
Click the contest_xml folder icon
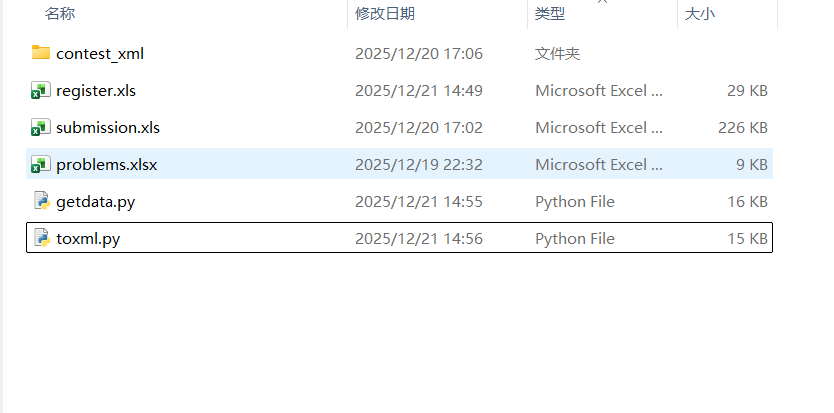41,53
